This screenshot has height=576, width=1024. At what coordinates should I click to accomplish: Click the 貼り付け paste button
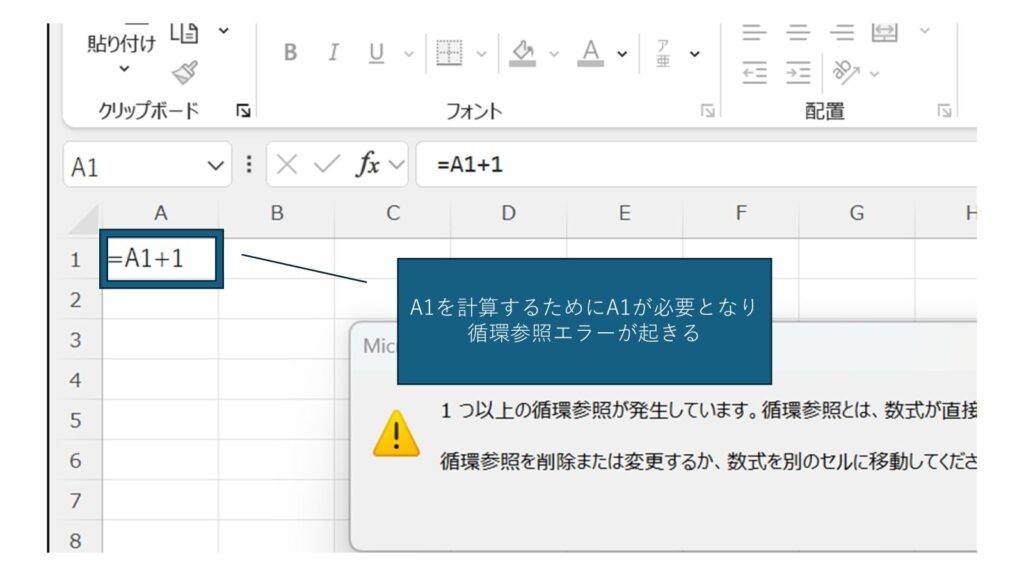[x=123, y=44]
